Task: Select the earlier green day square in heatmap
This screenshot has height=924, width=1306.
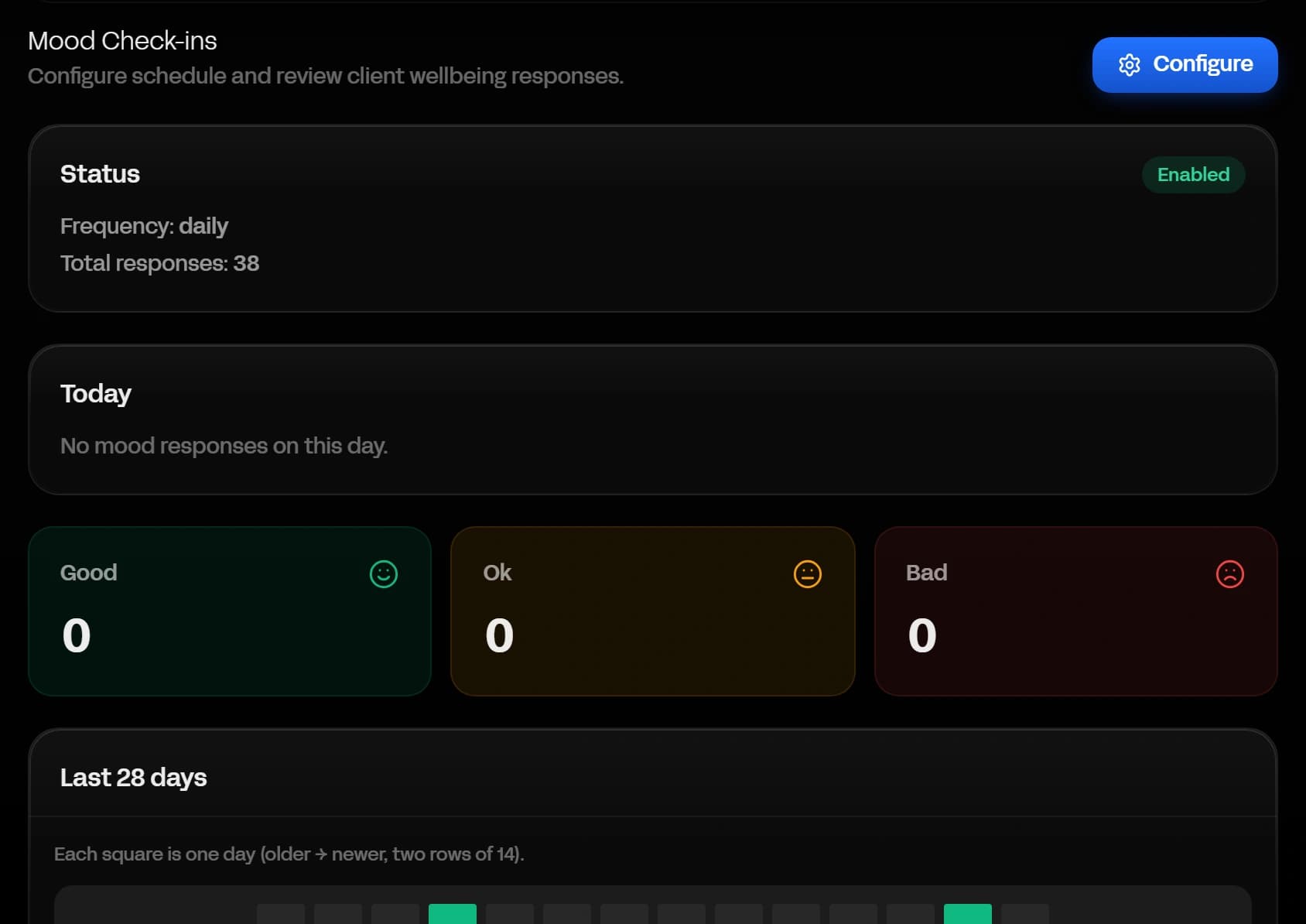Action: (x=453, y=914)
